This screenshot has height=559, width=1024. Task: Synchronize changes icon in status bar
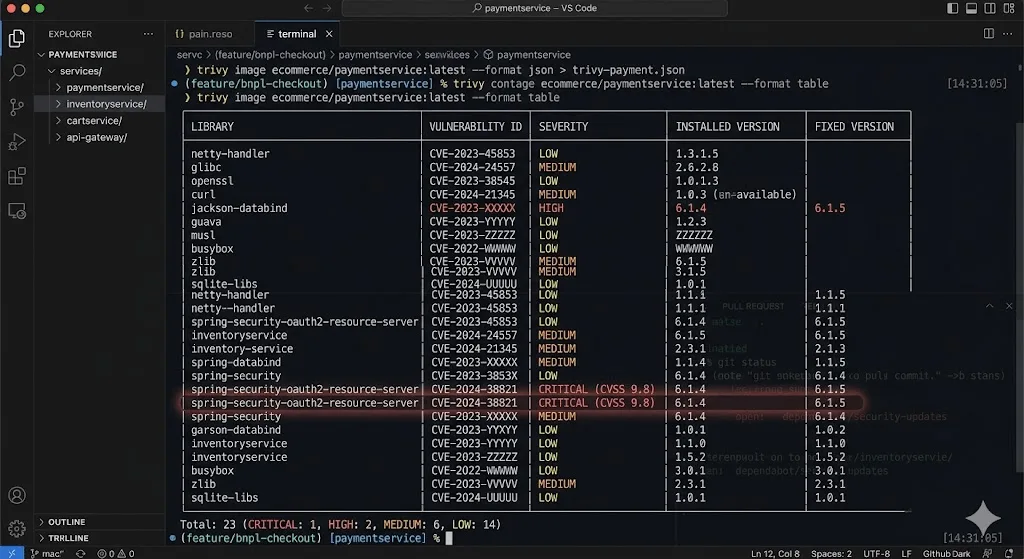80,553
